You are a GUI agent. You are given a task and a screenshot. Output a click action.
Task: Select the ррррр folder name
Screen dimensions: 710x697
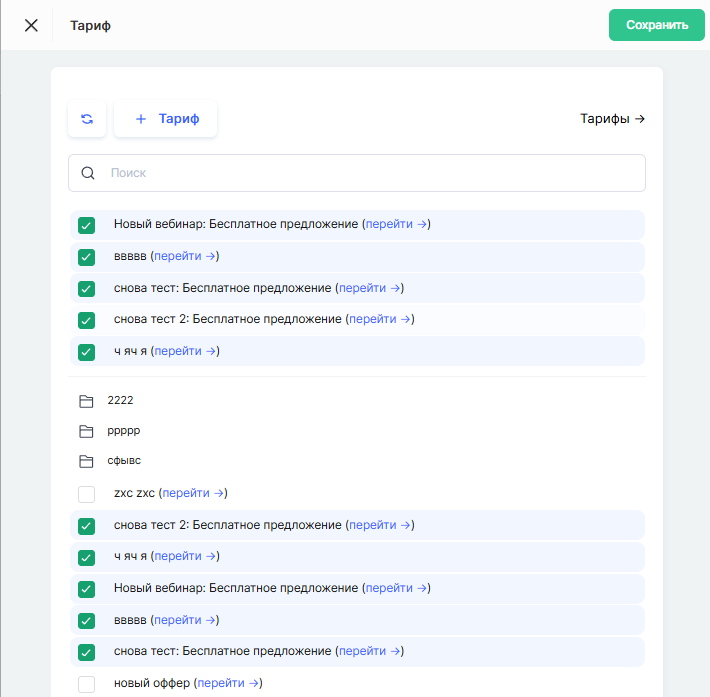[x=124, y=431]
